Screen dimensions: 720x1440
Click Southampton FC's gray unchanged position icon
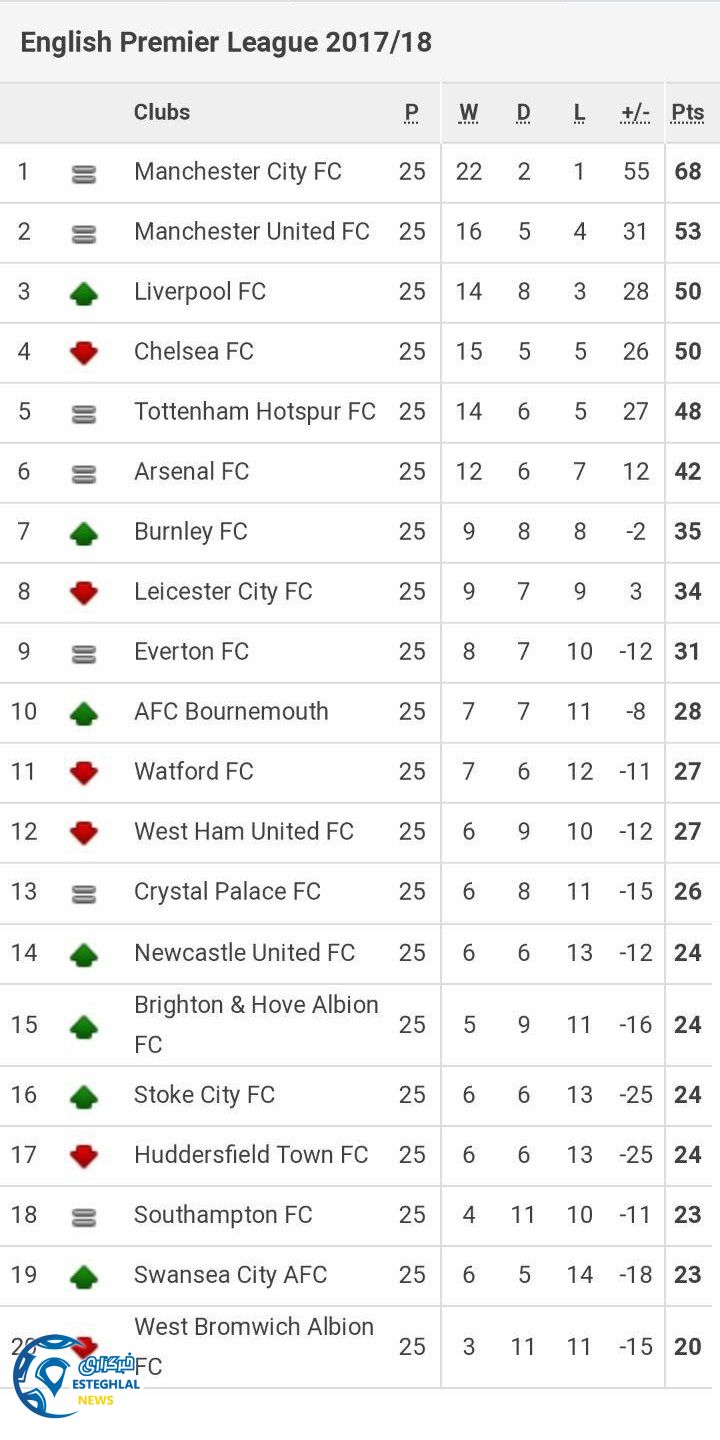[84, 1216]
